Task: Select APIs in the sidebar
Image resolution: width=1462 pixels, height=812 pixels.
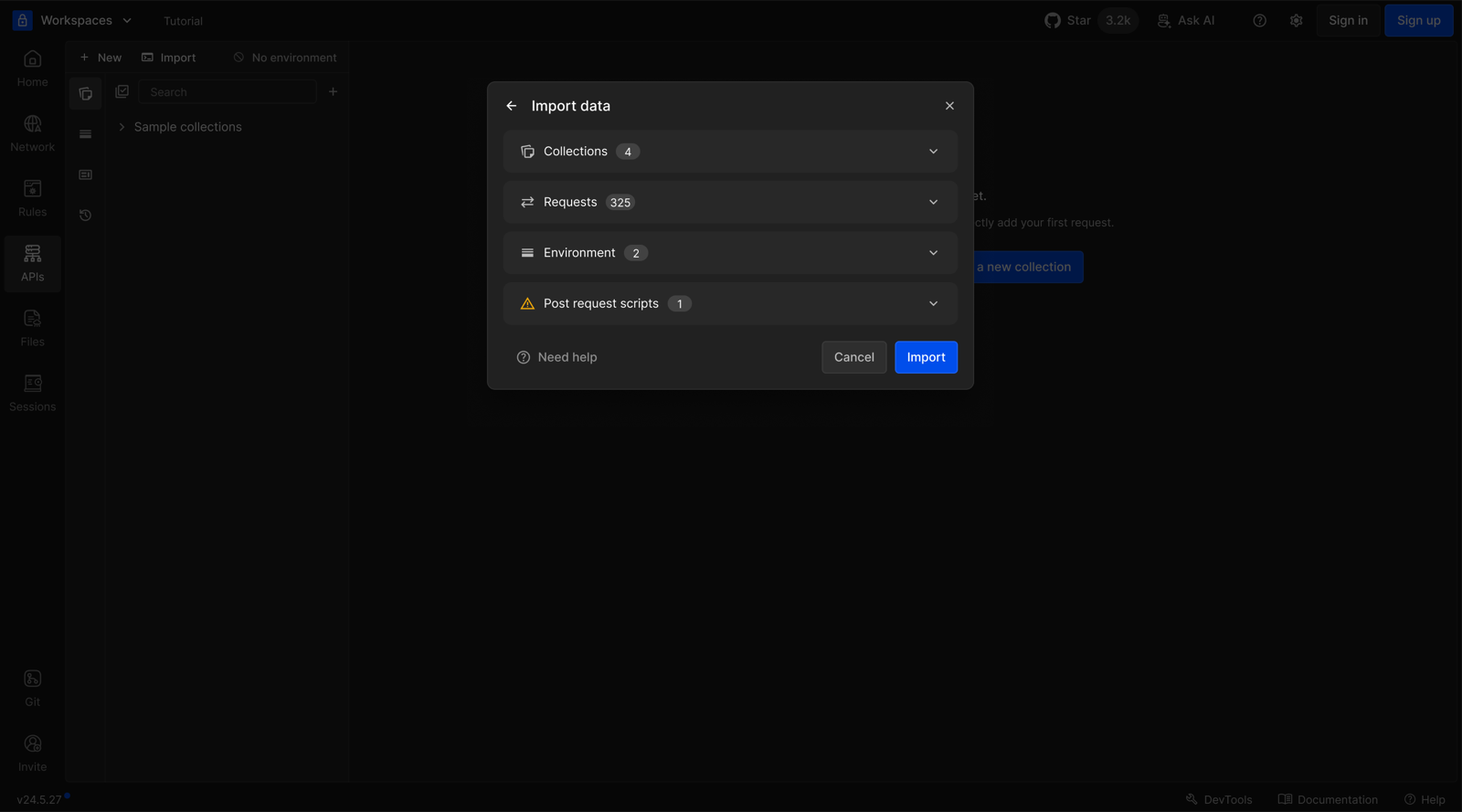Action: [x=32, y=264]
